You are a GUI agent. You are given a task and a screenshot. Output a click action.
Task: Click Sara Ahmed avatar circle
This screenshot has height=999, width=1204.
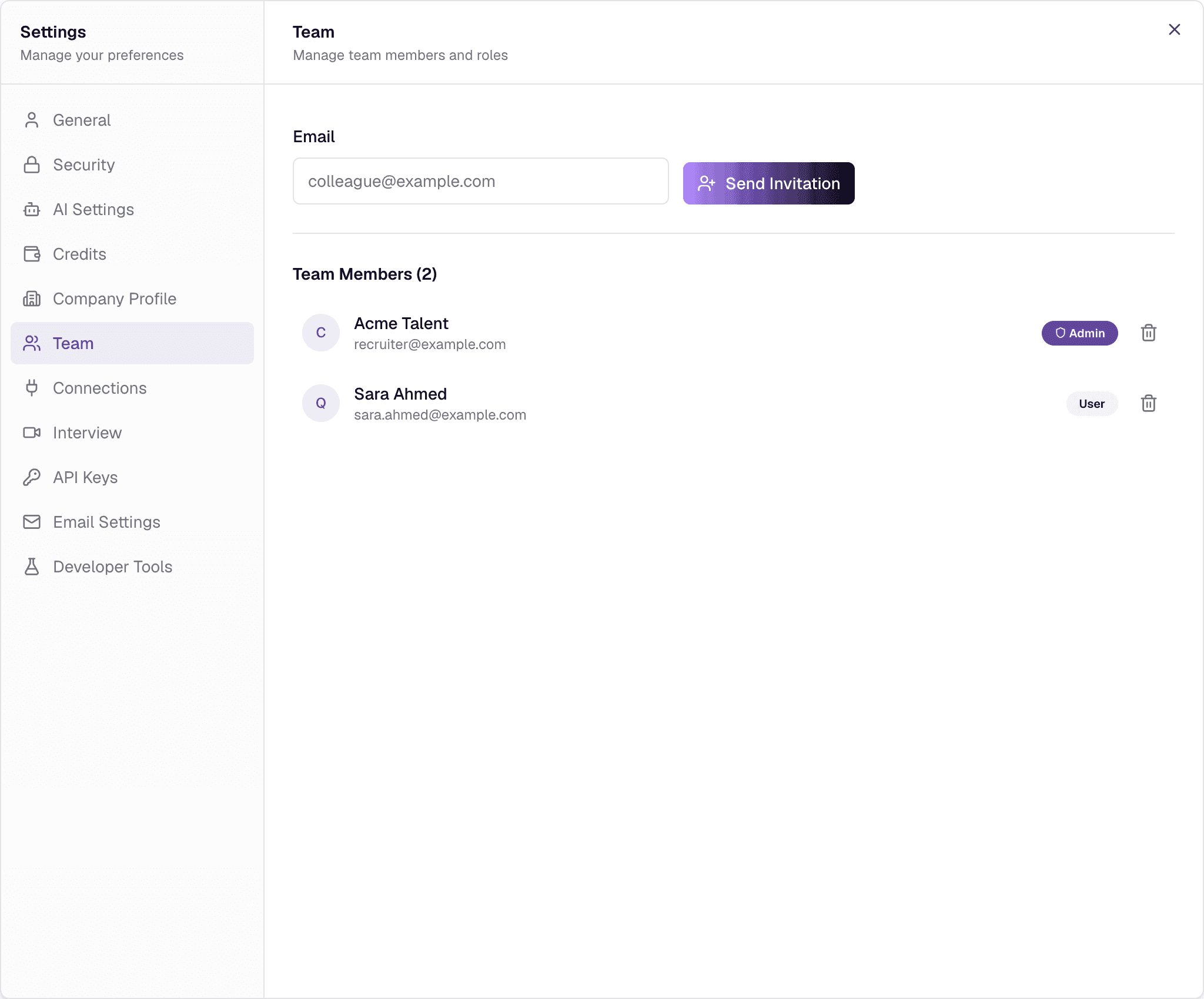click(321, 403)
